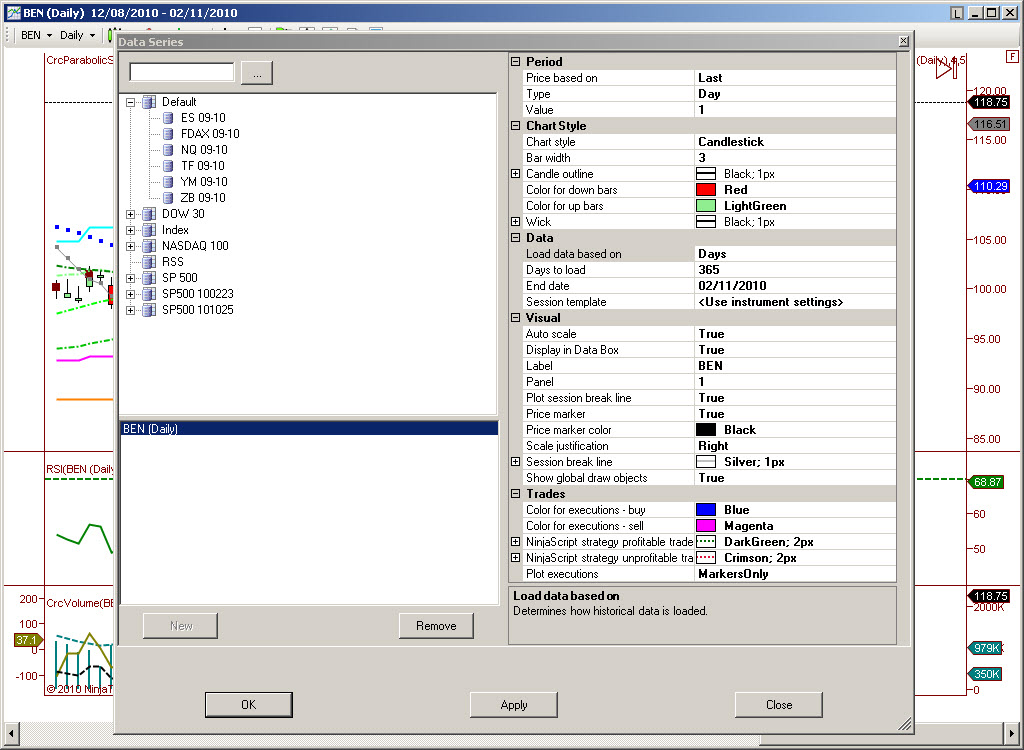1024x750 pixels.
Task: Click the End date value 02/11/2010
Action: [x=795, y=285]
